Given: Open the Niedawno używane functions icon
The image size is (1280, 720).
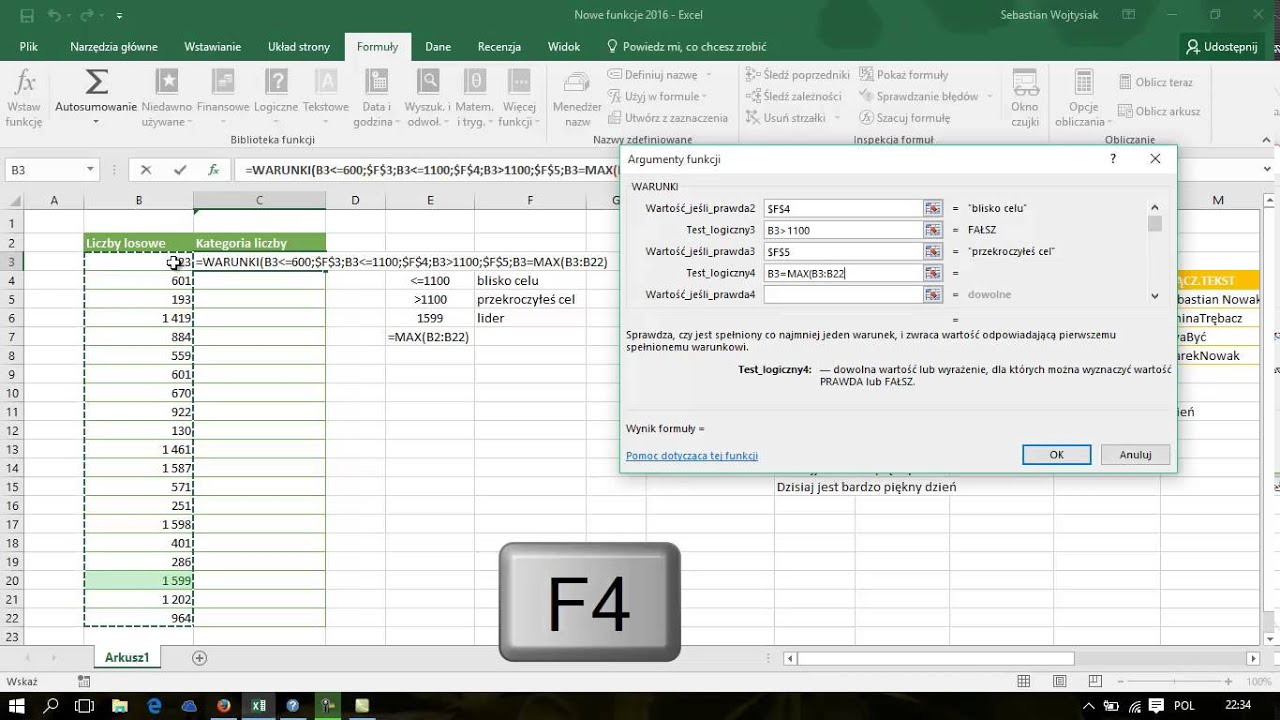Looking at the screenshot, I should tap(167, 82).
